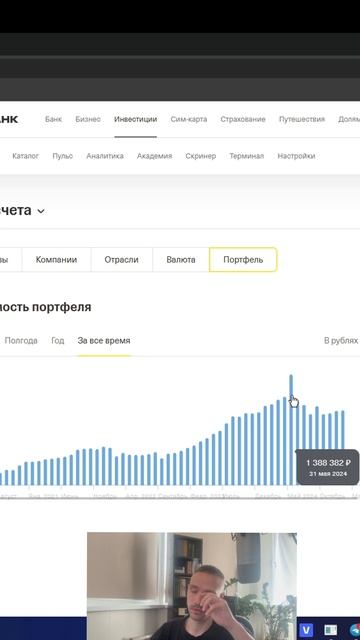
Task: Open Академия in the submenu
Action: tap(154, 156)
